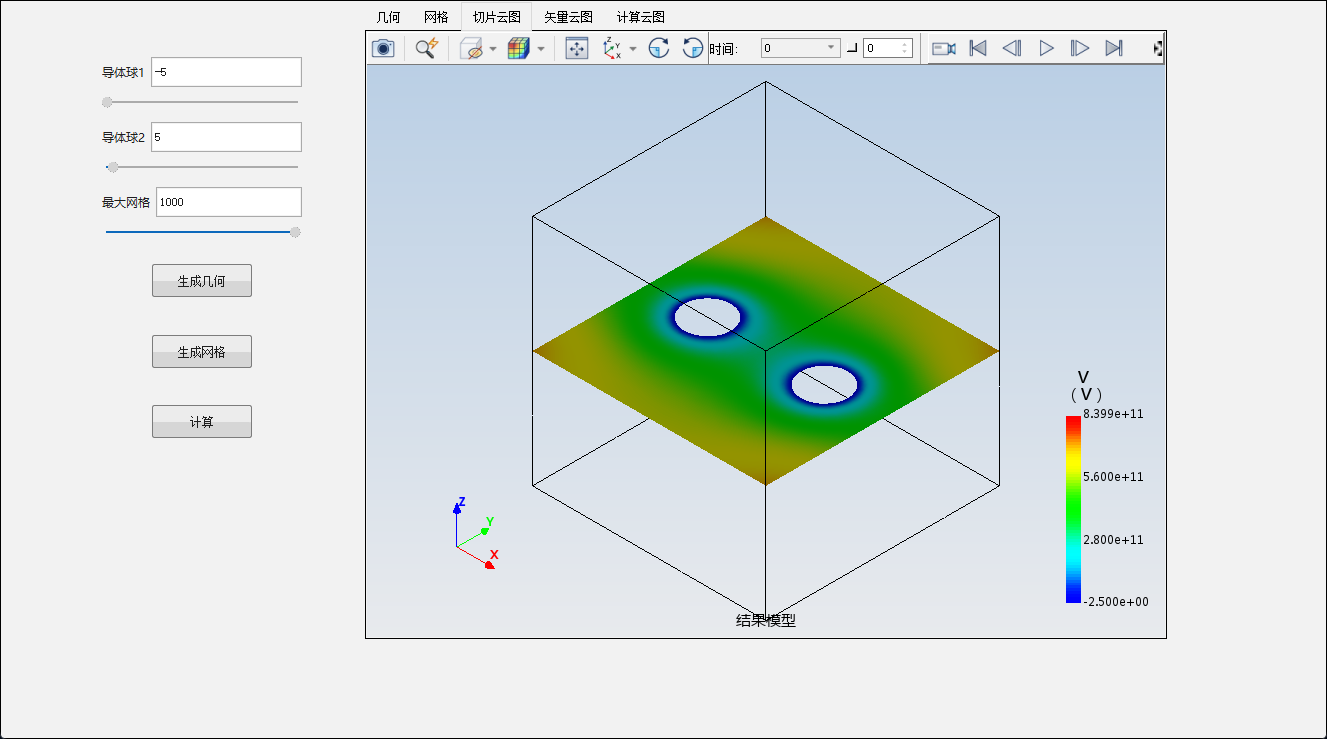This screenshot has width=1327, height=739.
Task: Jump to first animation frame
Action: (978, 48)
